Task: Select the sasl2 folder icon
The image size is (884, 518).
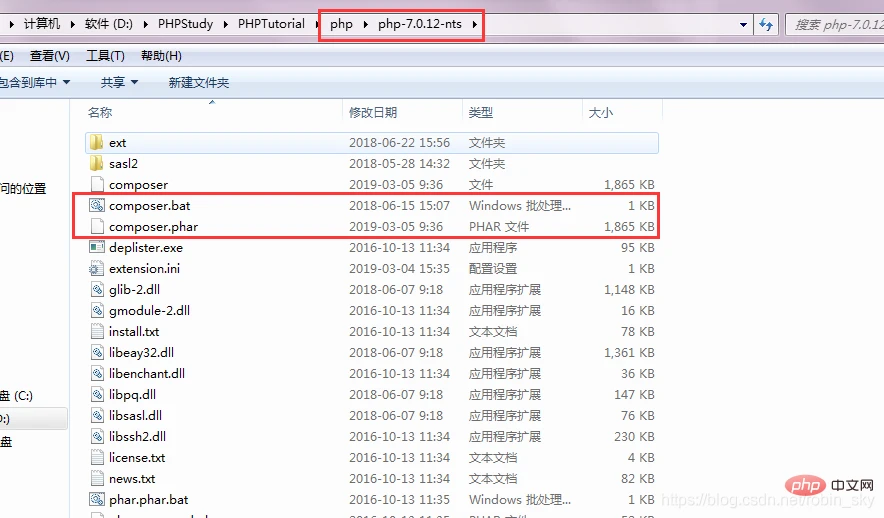Action: (96, 164)
